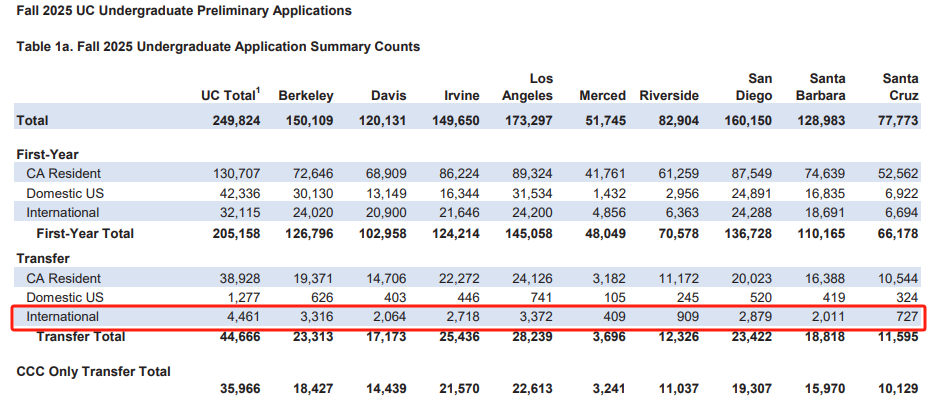Select Los Angeles total value 173,297
Screen dimensions: 933x402
pyautogui.click(x=528, y=121)
